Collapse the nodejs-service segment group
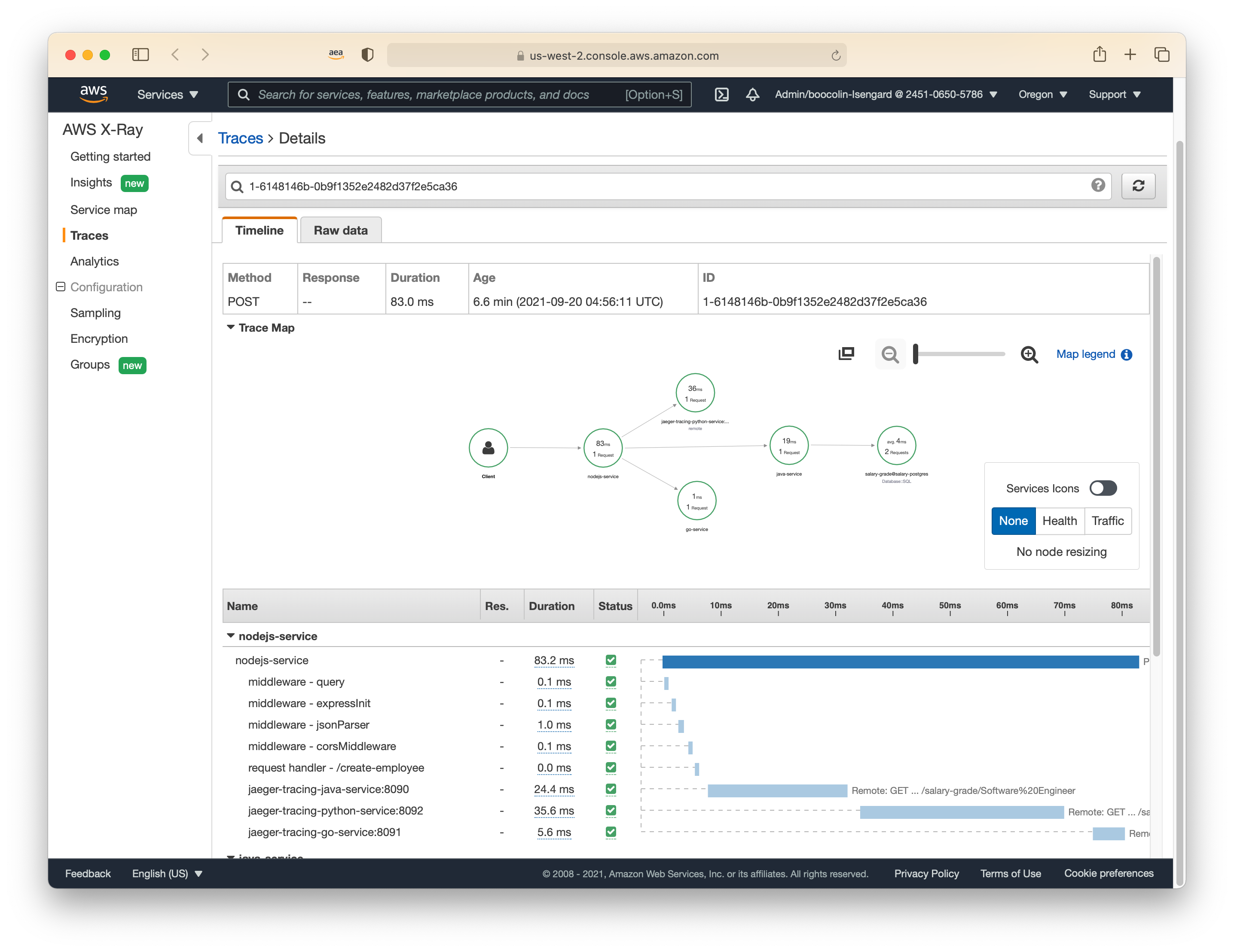 231,636
